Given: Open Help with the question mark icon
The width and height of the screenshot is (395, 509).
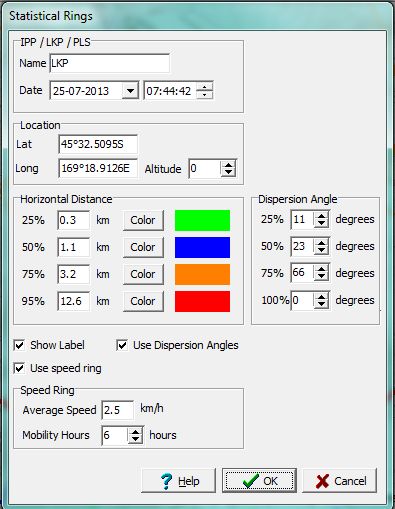Looking at the screenshot, I should pos(178,481).
